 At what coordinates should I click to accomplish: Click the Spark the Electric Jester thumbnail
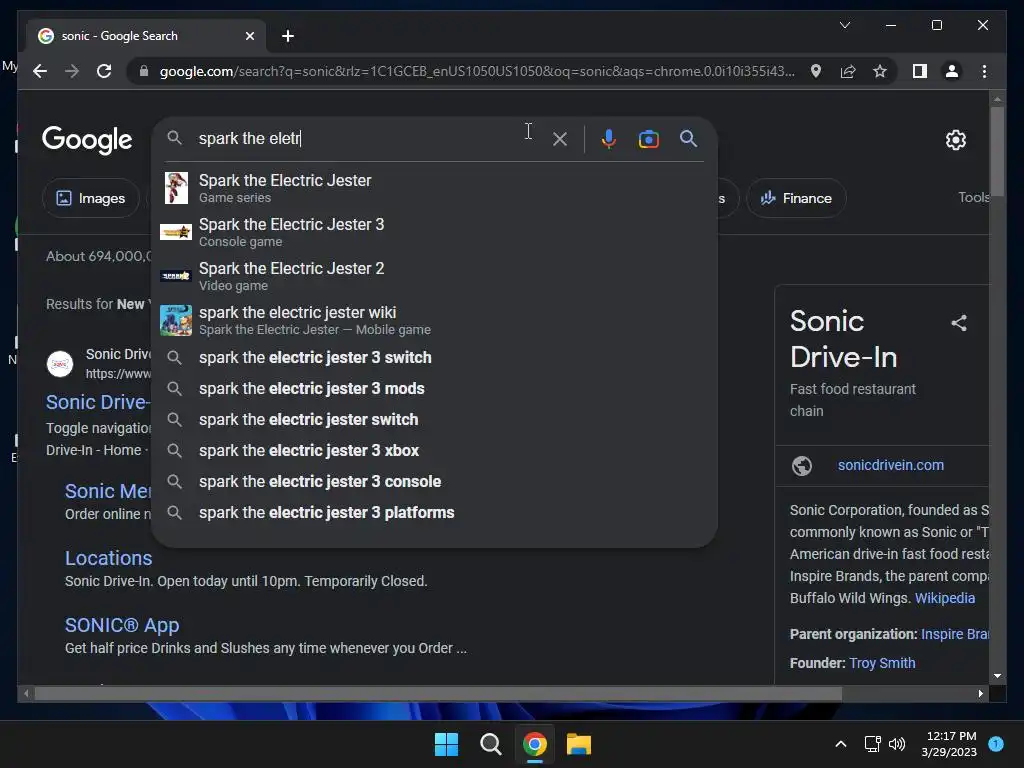tap(176, 188)
